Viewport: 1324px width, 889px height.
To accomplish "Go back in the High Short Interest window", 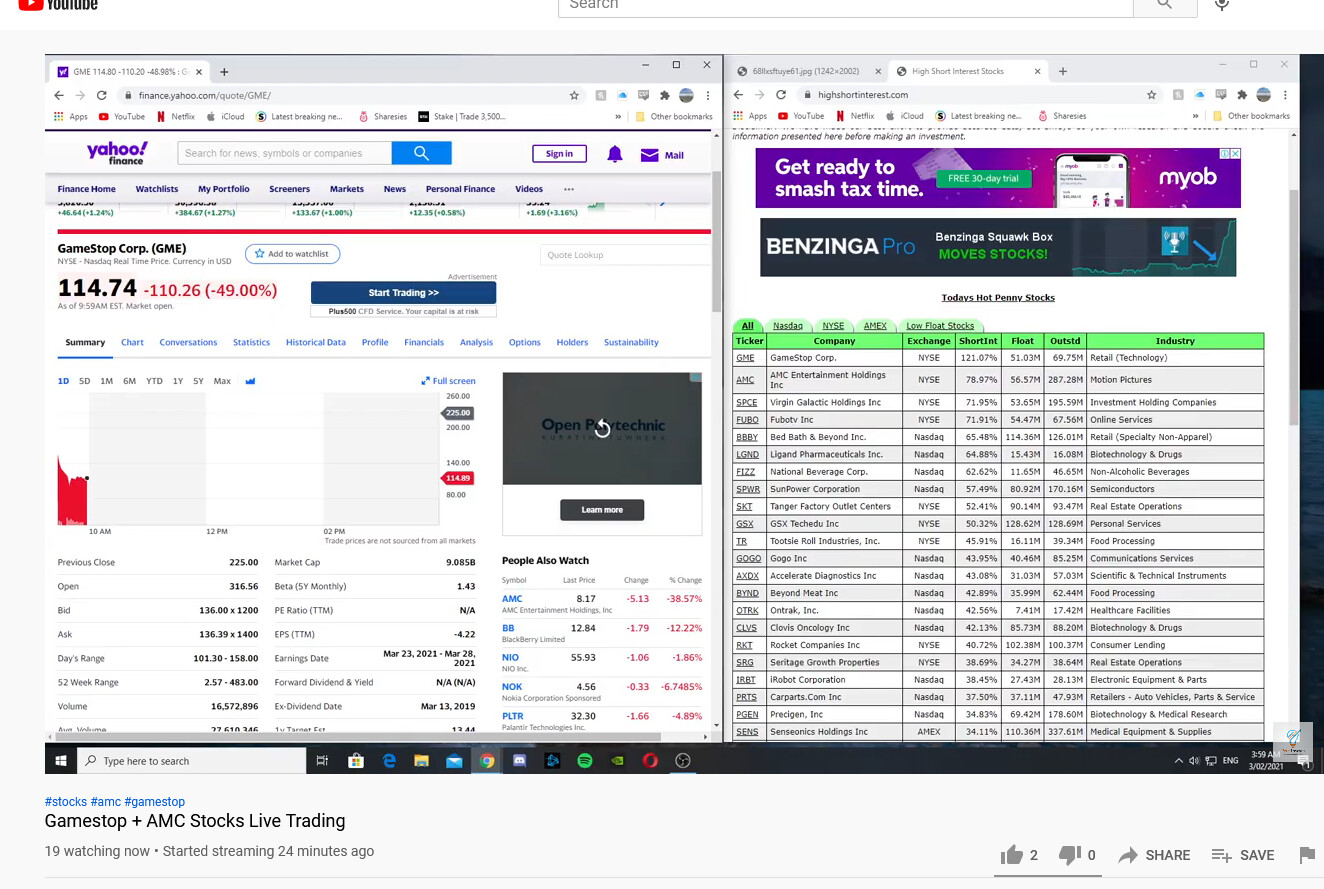I will click(x=739, y=95).
